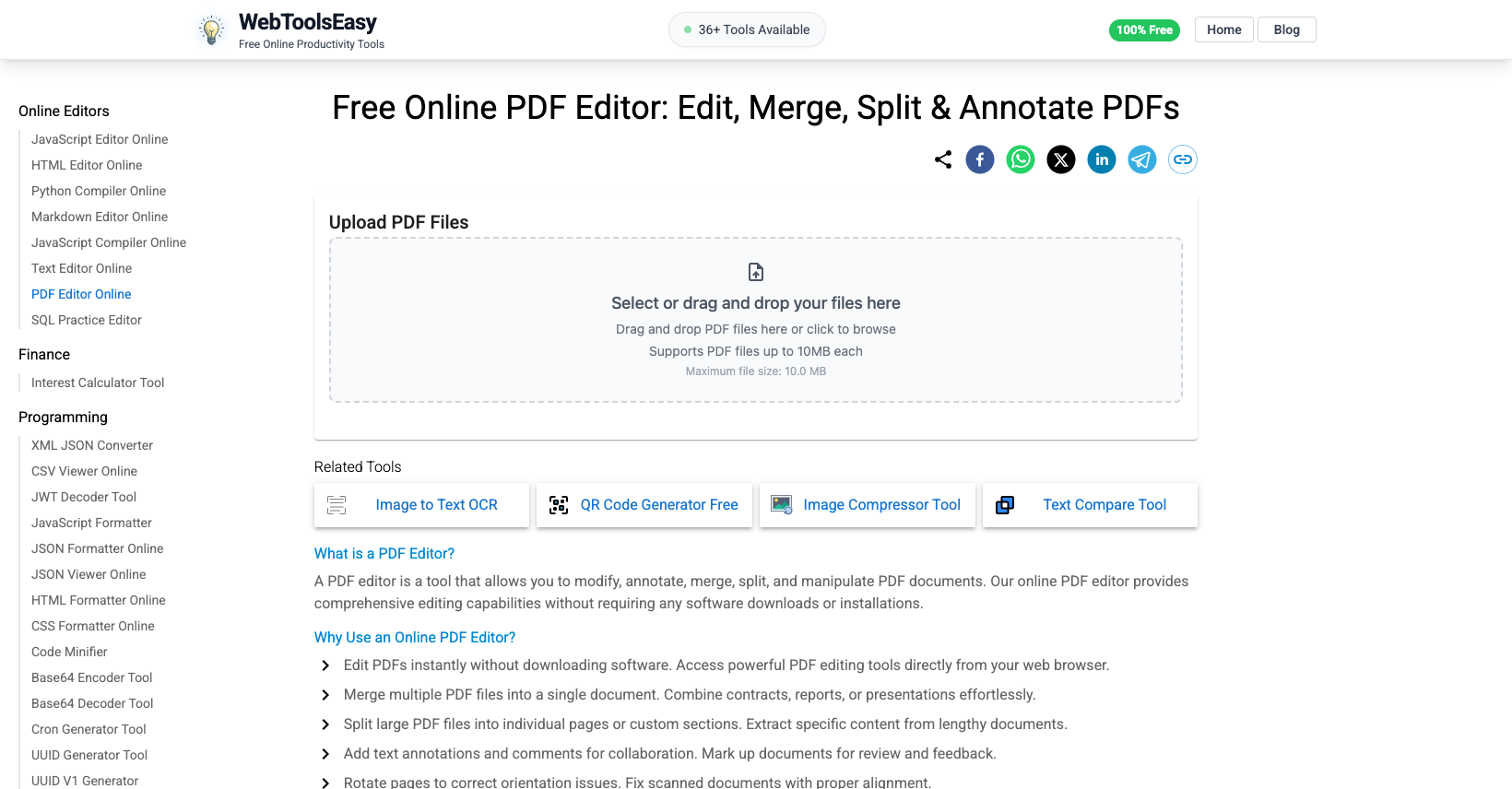Expand the 'Edit PDFs instantly' chevron item
Image resolution: width=1512 pixels, height=789 pixels.
click(325, 665)
